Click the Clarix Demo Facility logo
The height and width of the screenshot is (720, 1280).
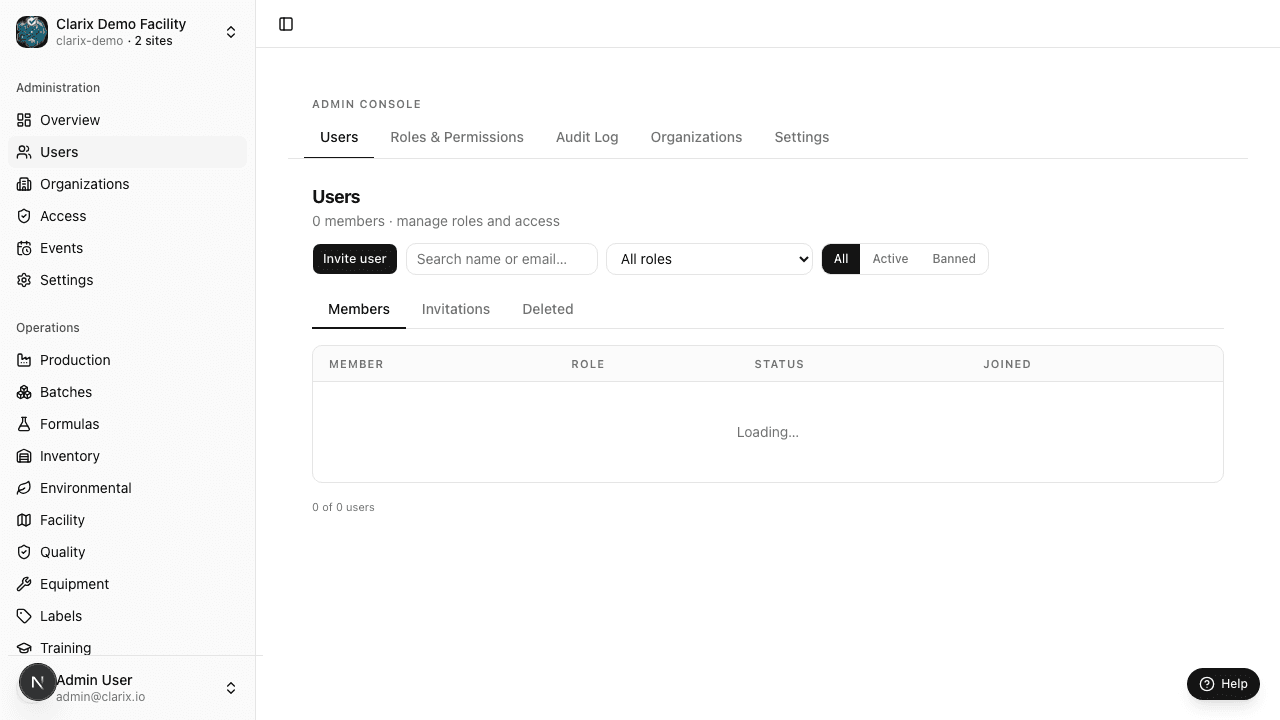(x=32, y=32)
